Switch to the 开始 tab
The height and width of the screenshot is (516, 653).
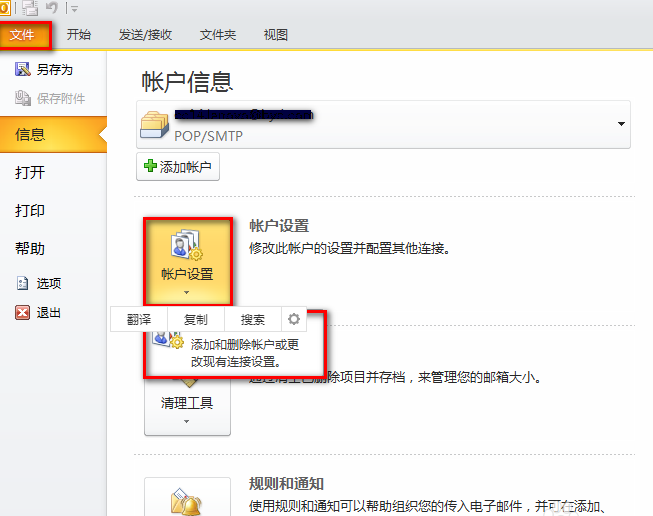pos(79,35)
